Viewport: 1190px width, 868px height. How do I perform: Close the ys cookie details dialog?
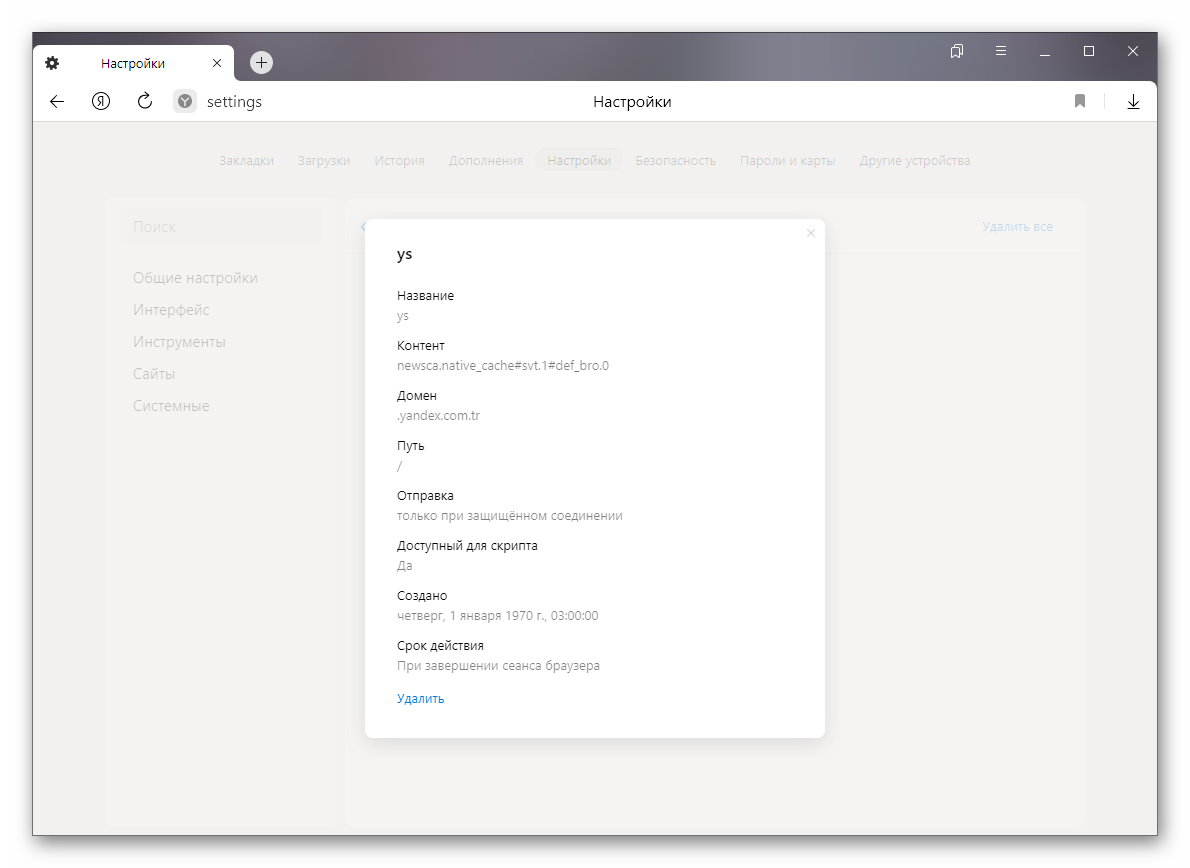(811, 233)
